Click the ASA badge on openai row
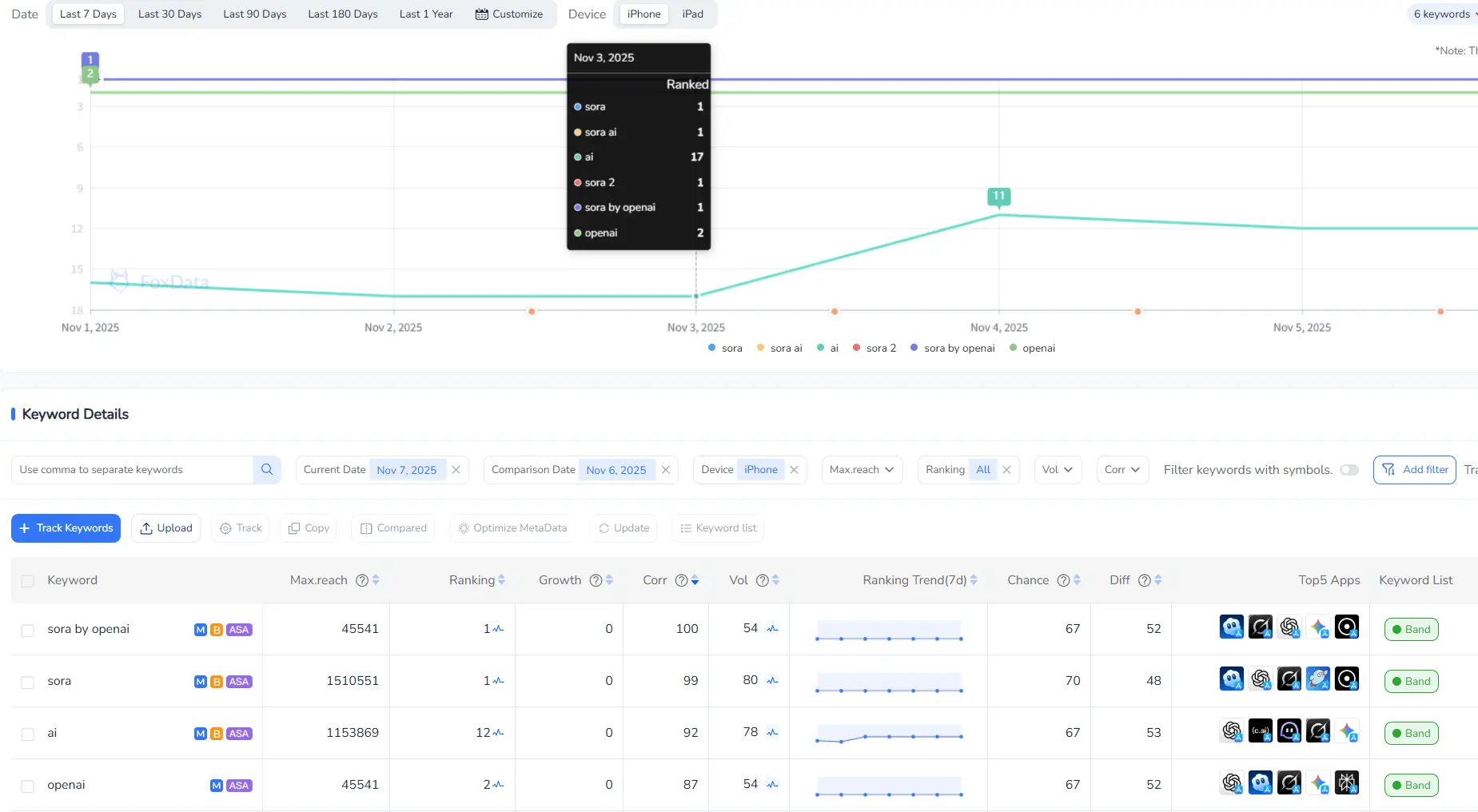The height and width of the screenshot is (812, 1478). tap(238, 786)
